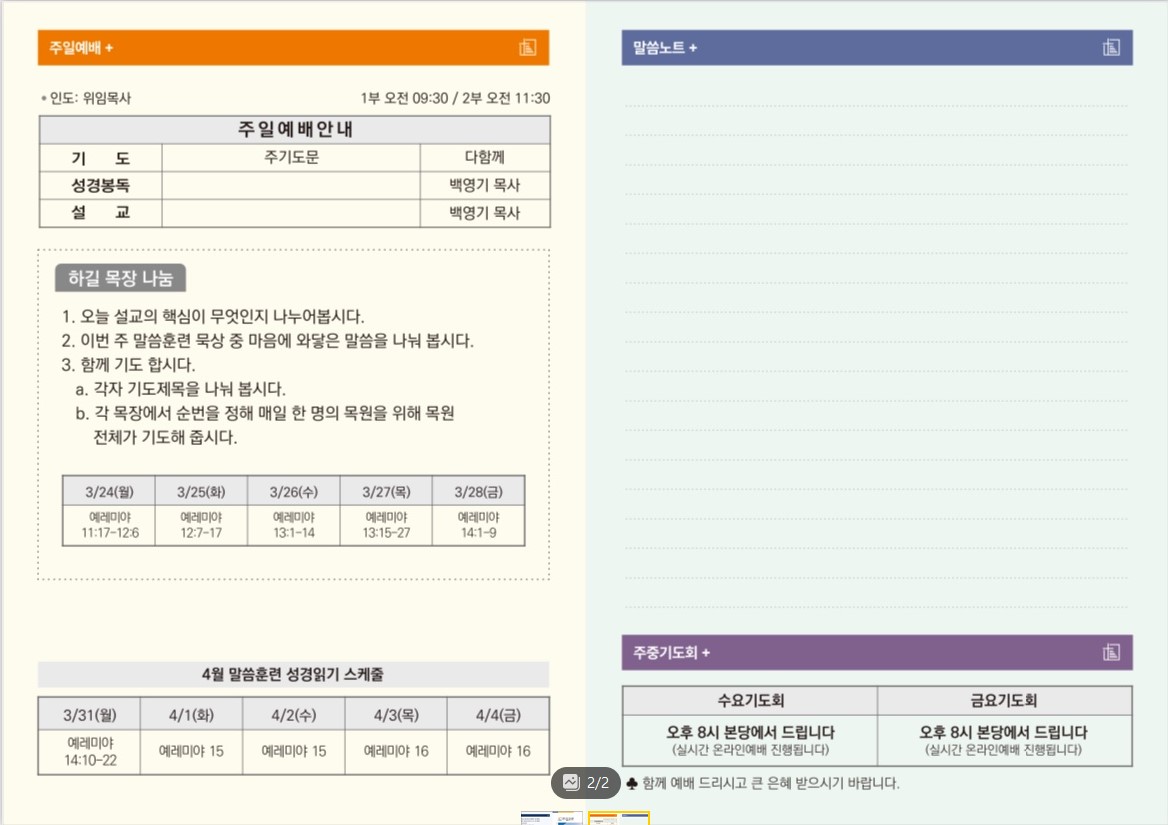Image resolution: width=1168 pixels, height=825 pixels.
Task: Click the document icon in 주중기도회 header
Action: click(1111, 652)
